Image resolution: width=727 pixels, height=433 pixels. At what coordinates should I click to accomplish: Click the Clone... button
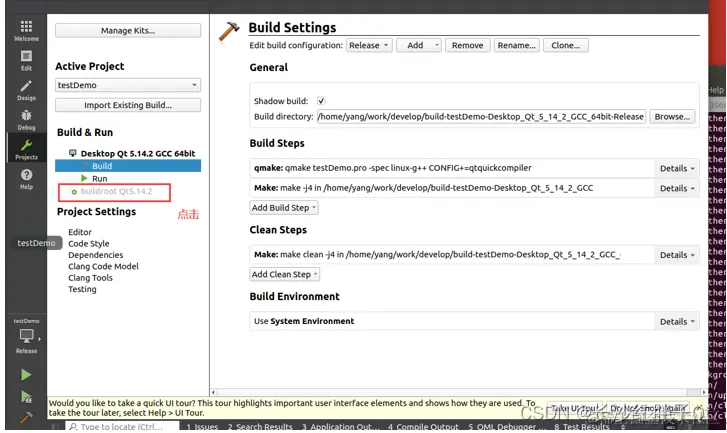tap(566, 45)
